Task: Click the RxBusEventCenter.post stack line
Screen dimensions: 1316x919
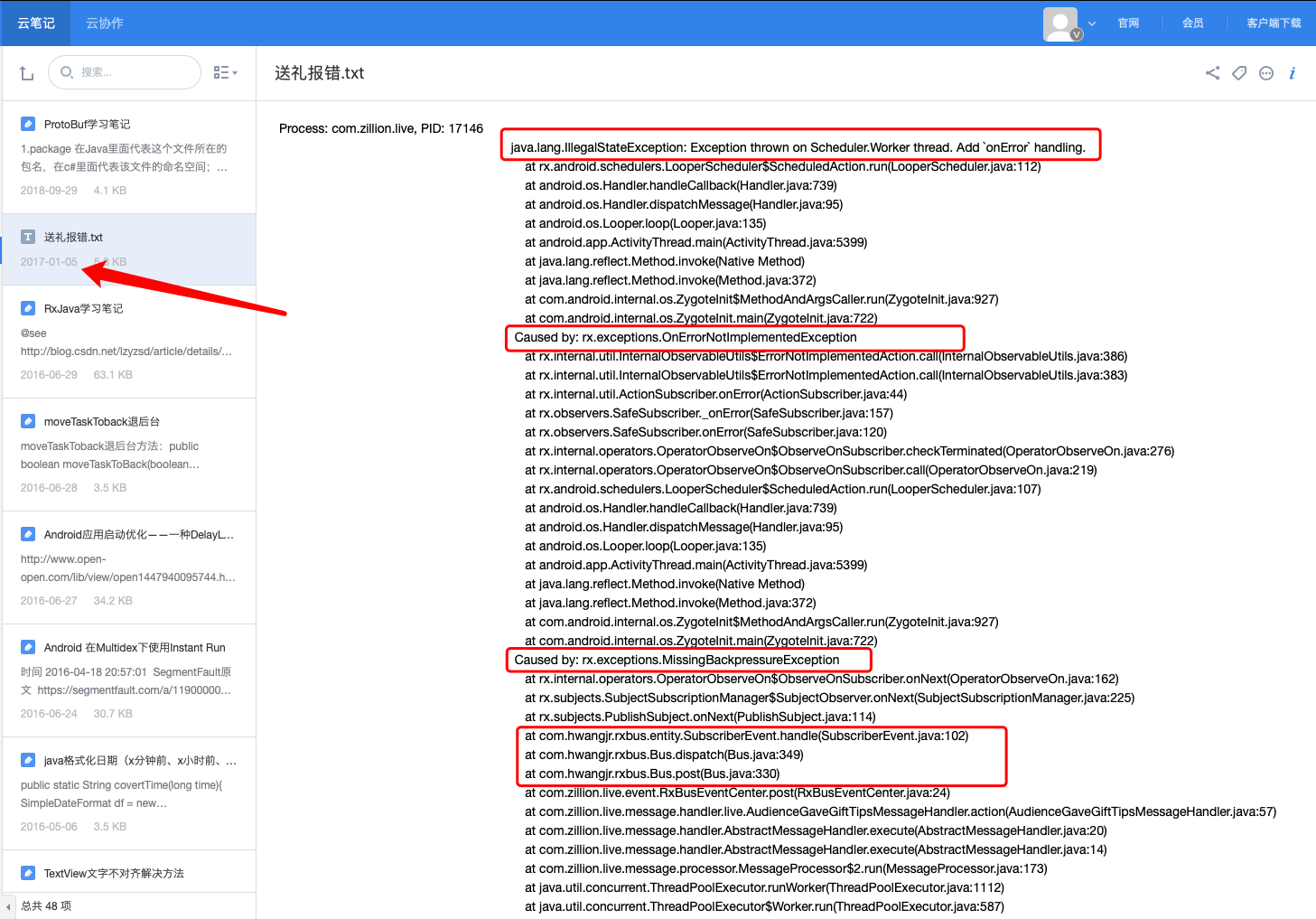Action: (737, 792)
